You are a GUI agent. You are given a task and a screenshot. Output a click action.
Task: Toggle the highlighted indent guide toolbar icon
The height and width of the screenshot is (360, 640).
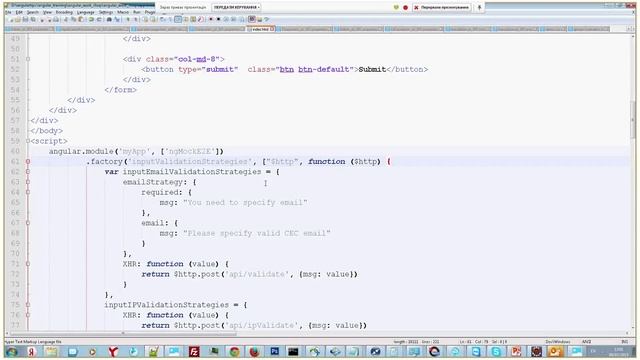[178, 19]
